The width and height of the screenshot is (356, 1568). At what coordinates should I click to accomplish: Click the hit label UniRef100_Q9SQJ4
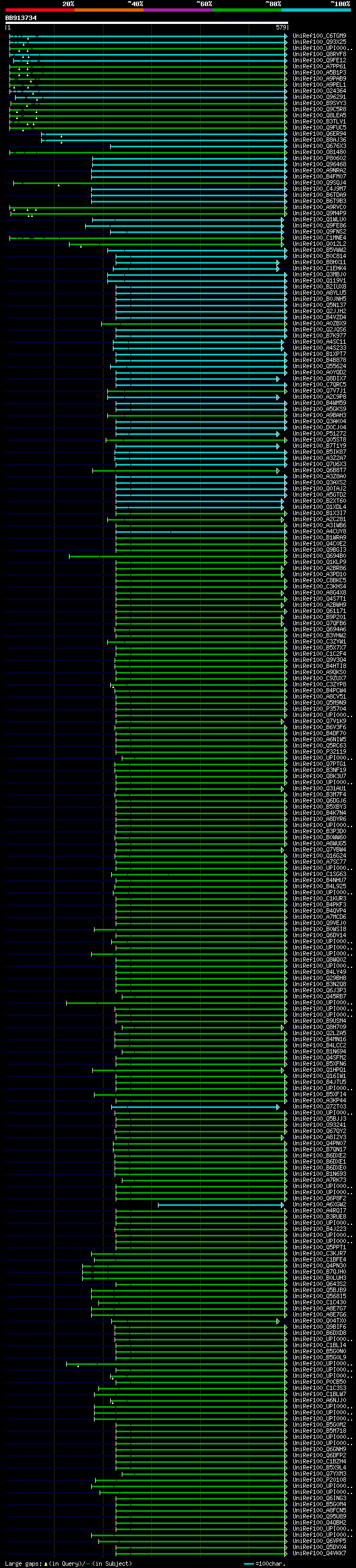click(319, 182)
